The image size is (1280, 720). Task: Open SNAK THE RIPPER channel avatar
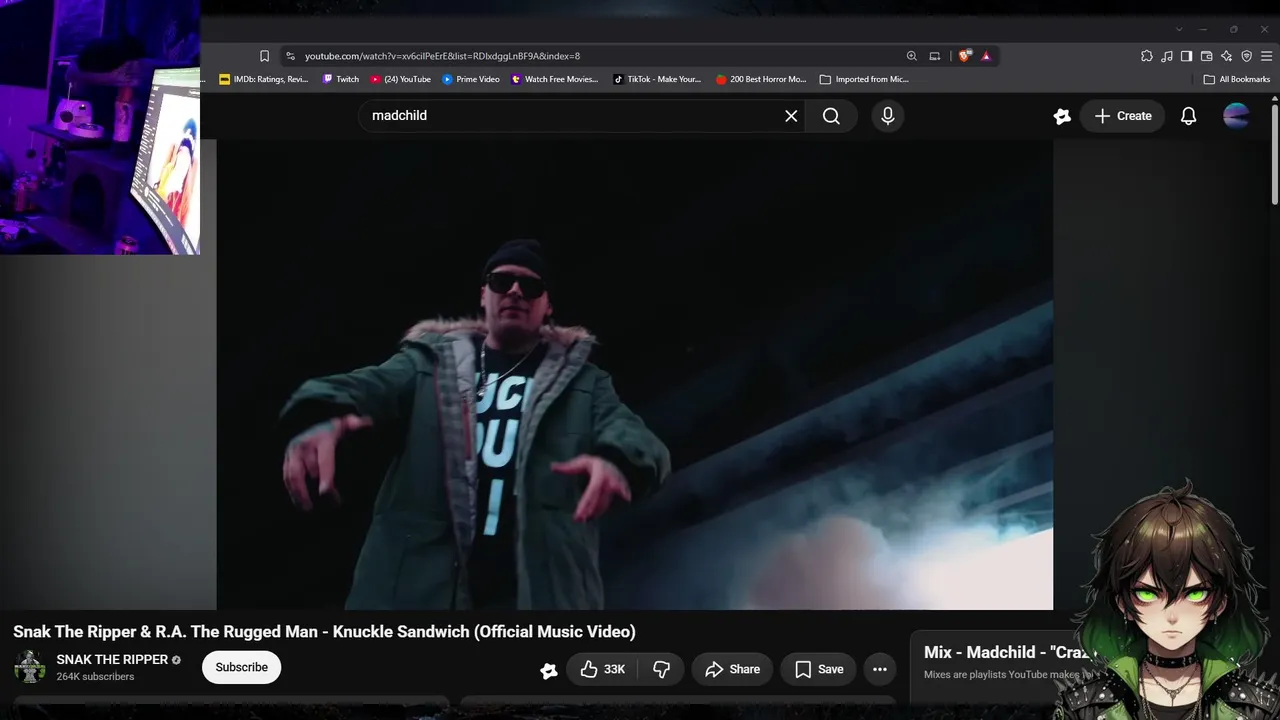(x=29, y=668)
